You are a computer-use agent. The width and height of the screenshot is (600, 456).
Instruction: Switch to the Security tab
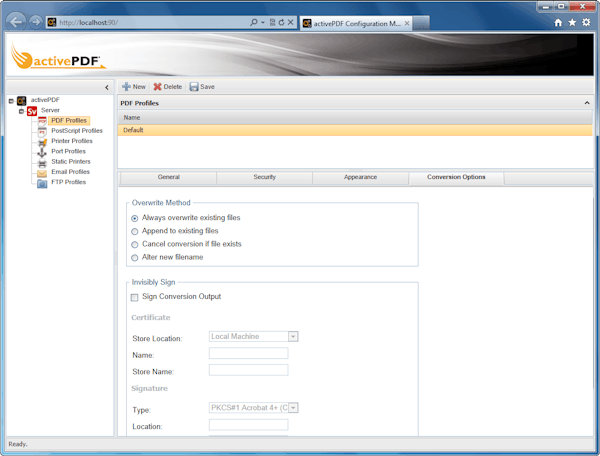(x=264, y=177)
